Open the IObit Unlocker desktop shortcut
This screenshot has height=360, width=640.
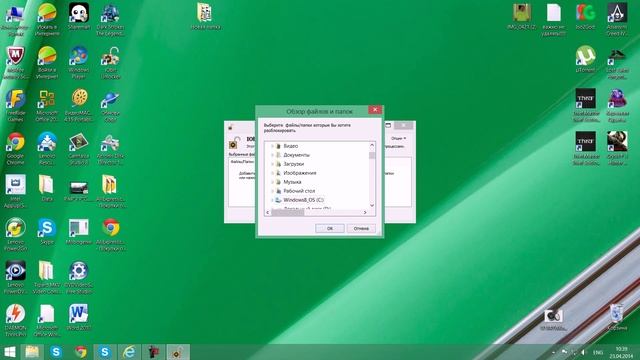pos(110,62)
